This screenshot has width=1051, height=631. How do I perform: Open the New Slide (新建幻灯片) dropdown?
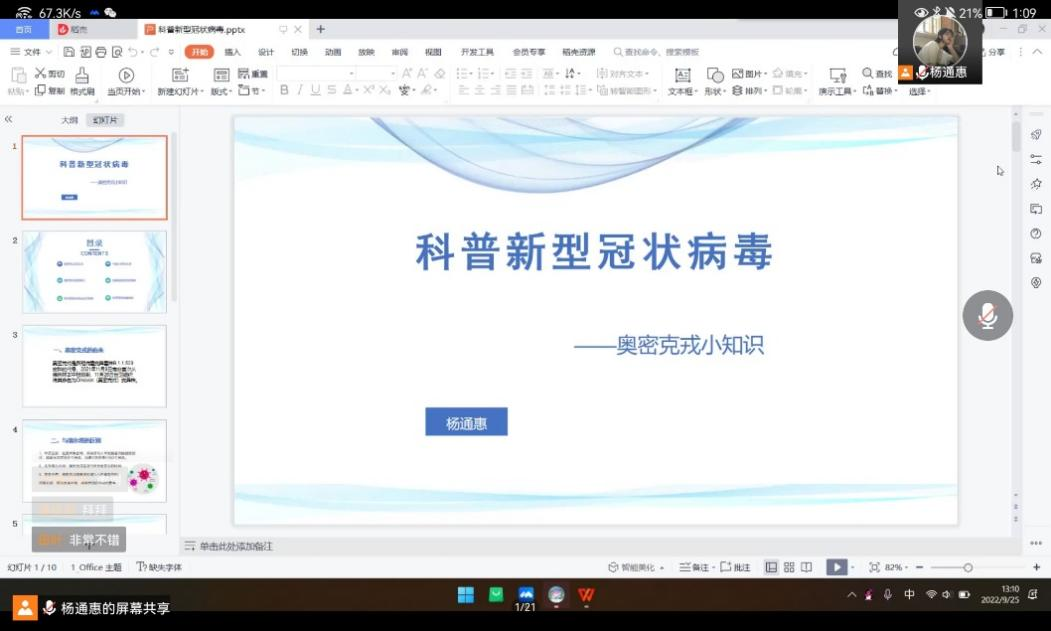(180, 91)
